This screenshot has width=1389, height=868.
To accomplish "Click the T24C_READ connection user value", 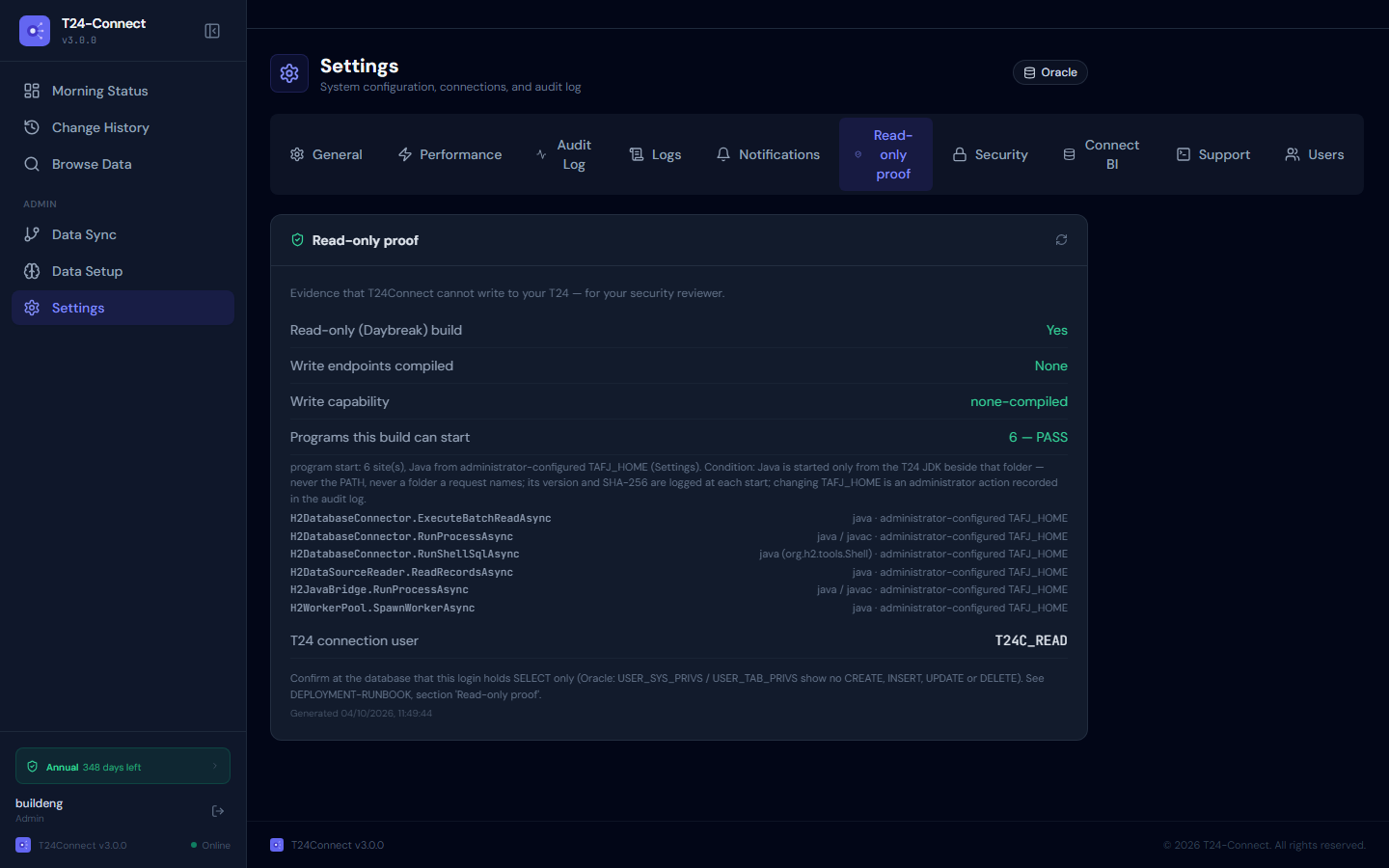I will 1031,640.
